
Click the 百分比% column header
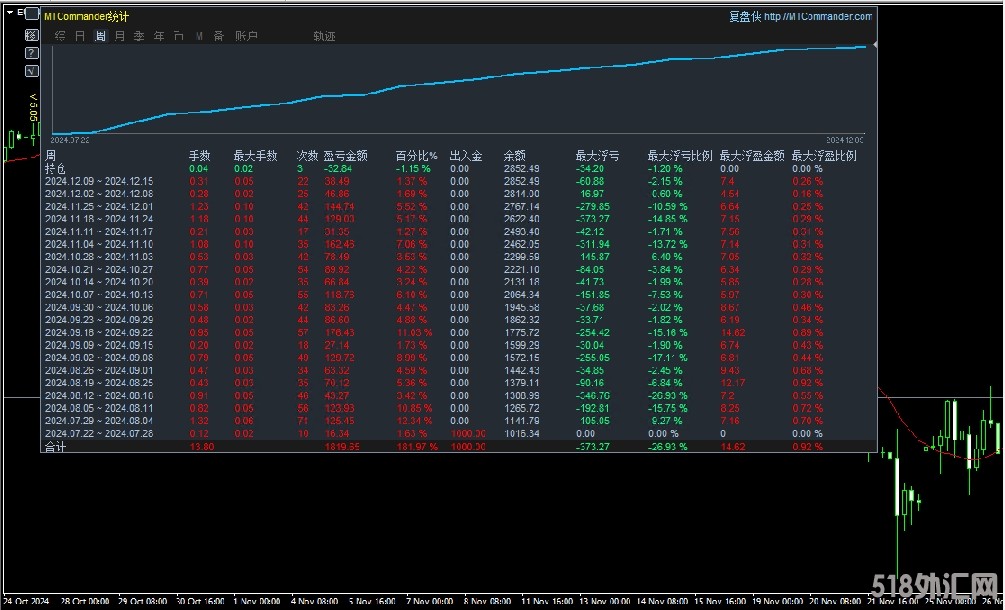point(416,156)
